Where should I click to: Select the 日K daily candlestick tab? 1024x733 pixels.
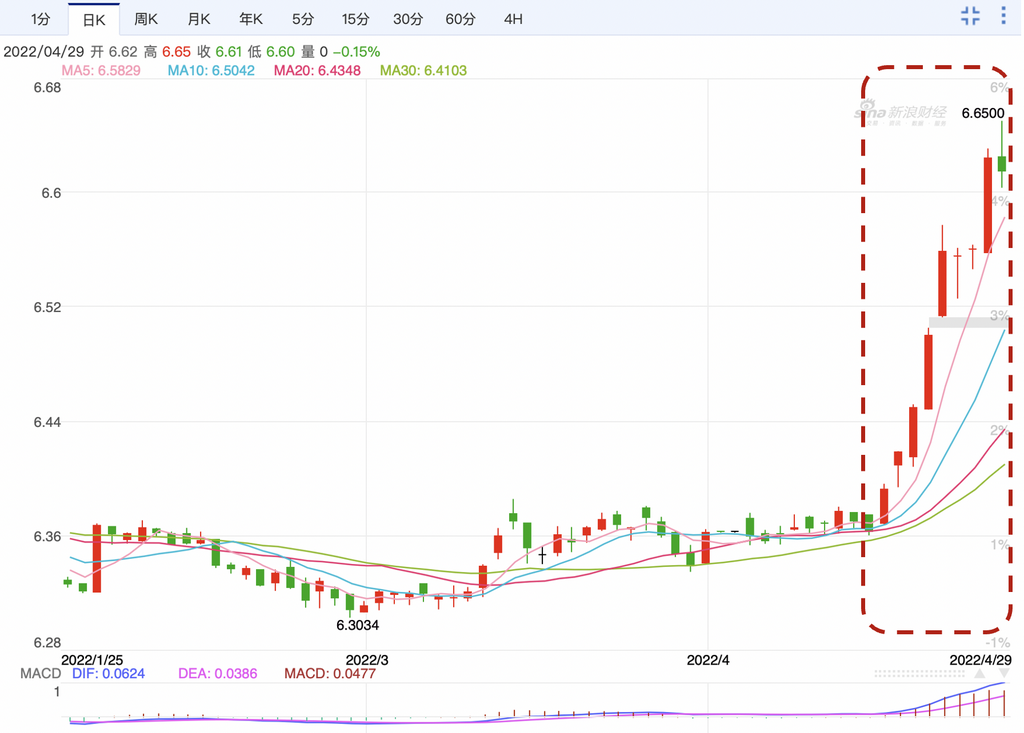click(93, 19)
